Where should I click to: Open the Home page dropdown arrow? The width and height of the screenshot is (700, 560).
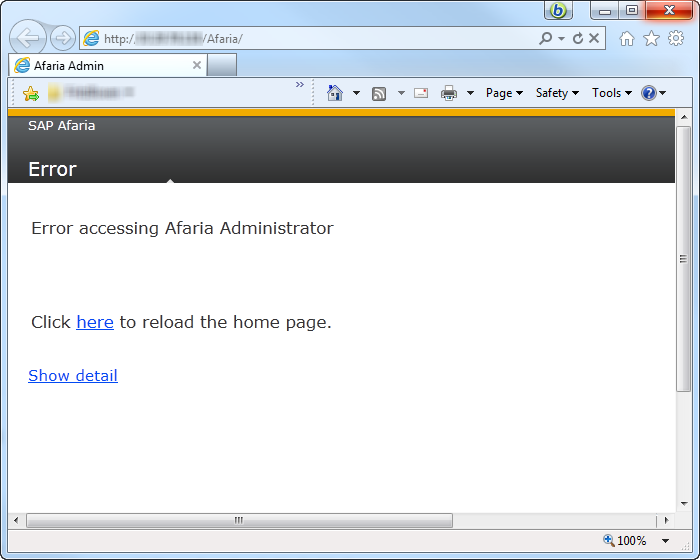point(356,93)
